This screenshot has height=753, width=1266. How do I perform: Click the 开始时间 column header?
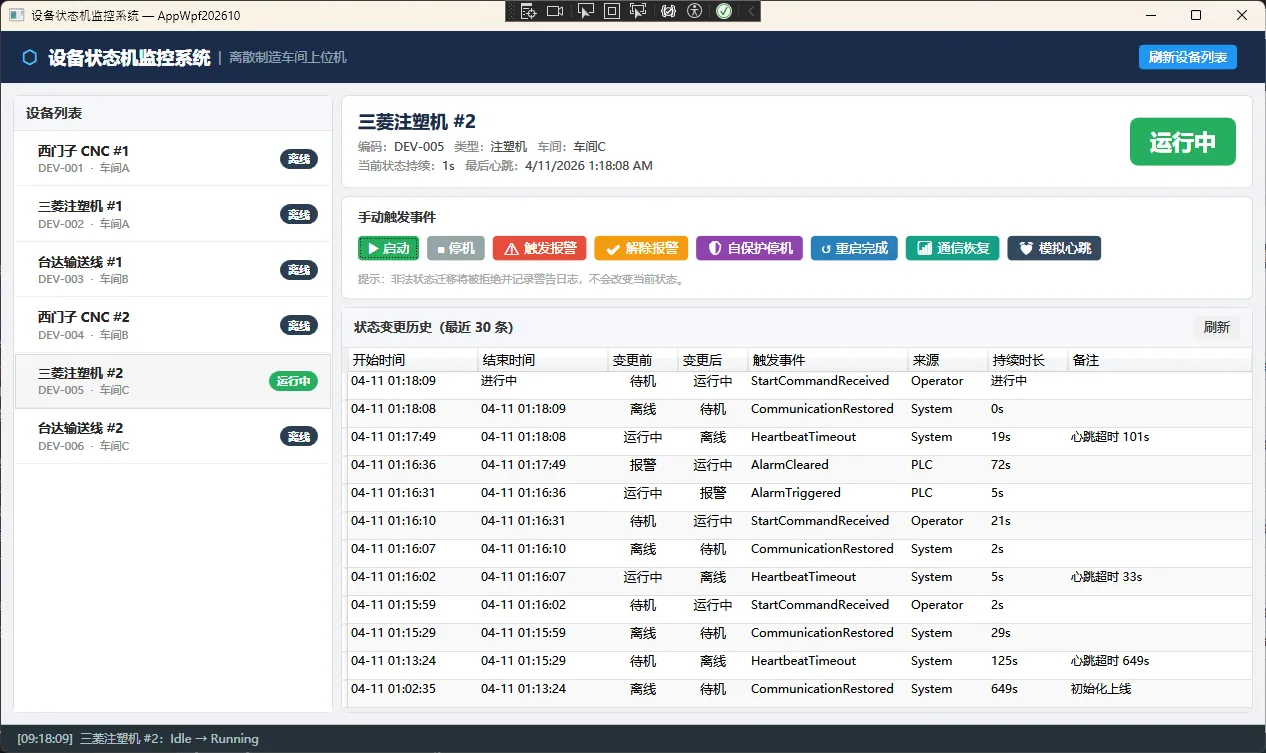(x=412, y=360)
